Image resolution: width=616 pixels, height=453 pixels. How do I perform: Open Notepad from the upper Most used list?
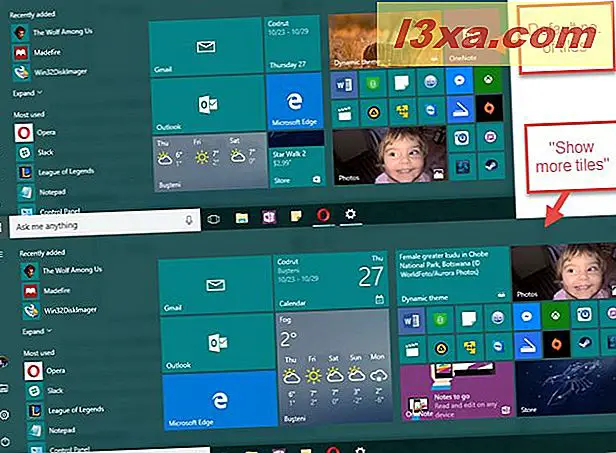click(x=42, y=192)
